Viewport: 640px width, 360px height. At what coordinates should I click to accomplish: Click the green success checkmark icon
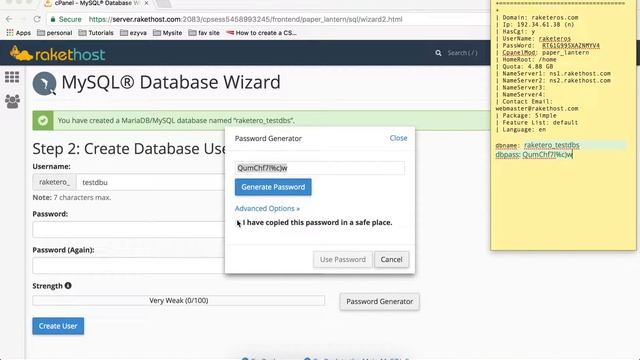pyautogui.click(x=43, y=120)
